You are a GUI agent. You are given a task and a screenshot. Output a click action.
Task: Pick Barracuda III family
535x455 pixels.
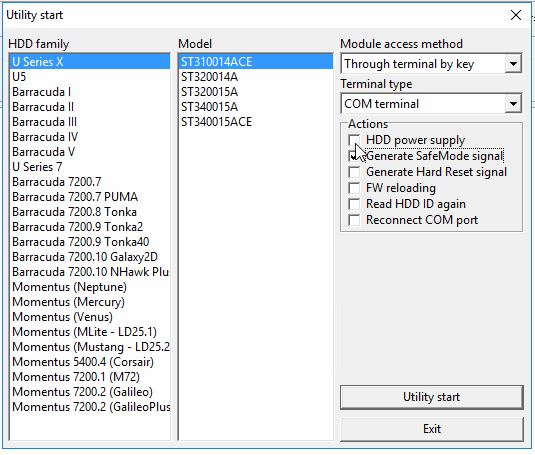(90, 122)
